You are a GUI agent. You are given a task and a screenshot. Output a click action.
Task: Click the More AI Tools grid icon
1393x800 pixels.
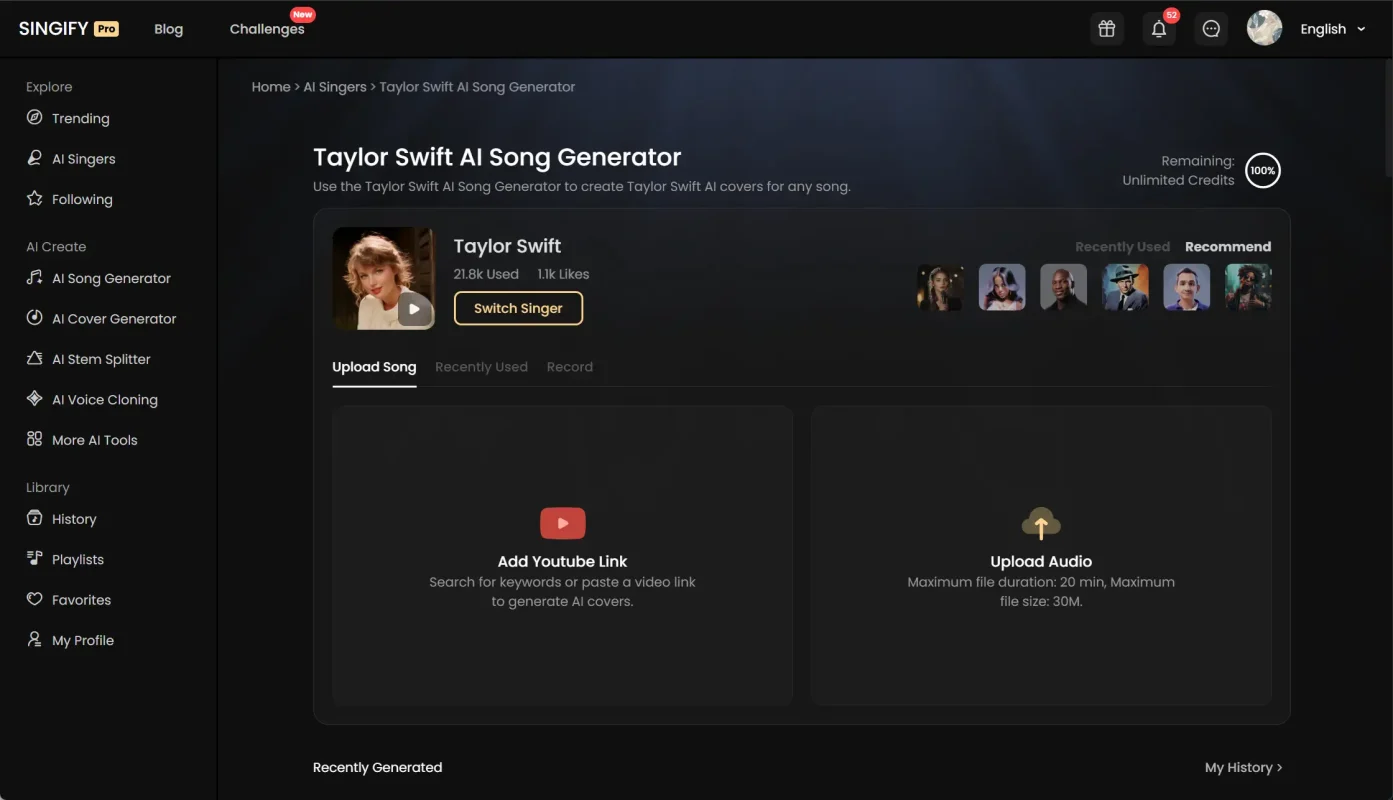point(34,439)
